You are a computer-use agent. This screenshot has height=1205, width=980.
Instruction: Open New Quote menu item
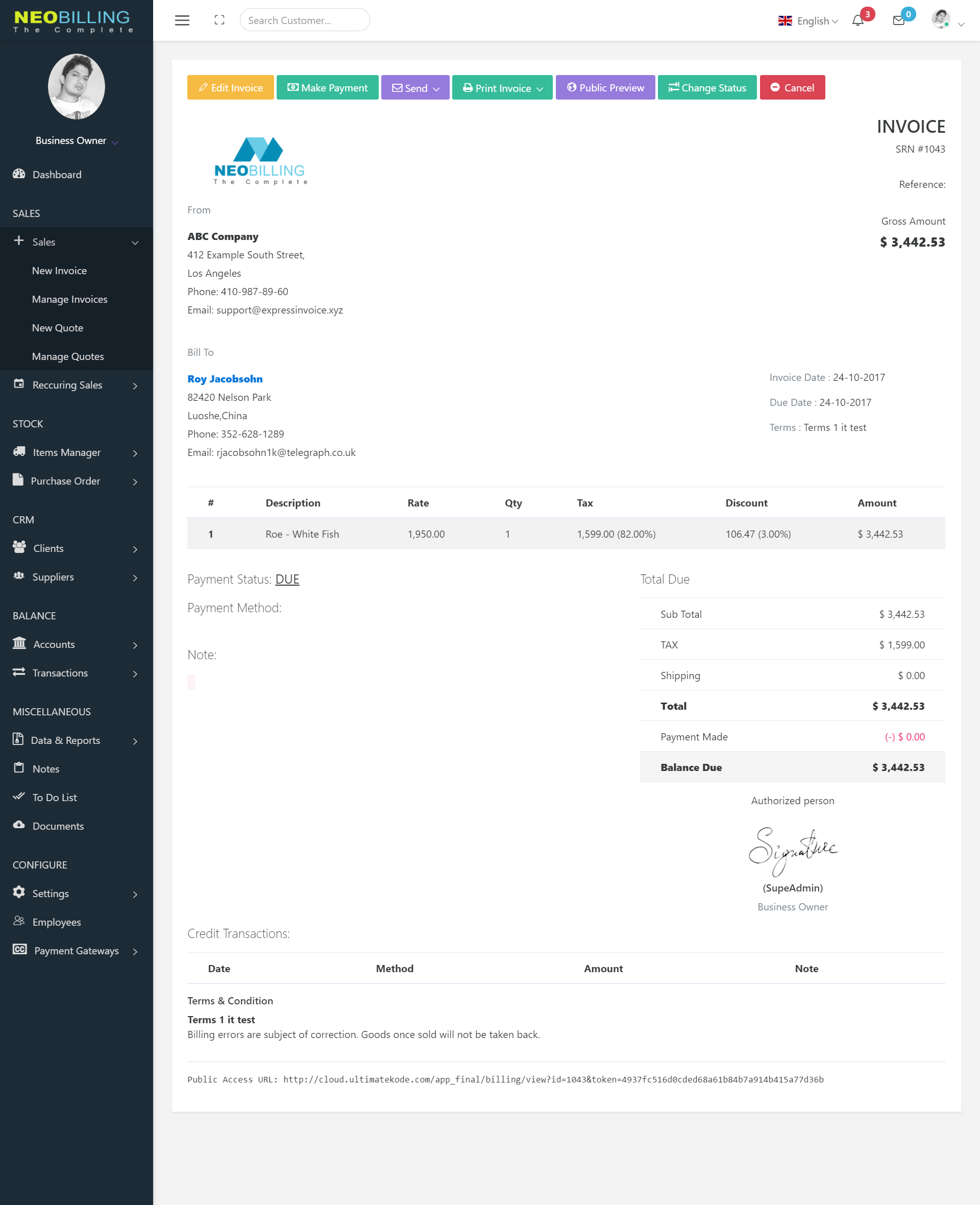[58, 327]
